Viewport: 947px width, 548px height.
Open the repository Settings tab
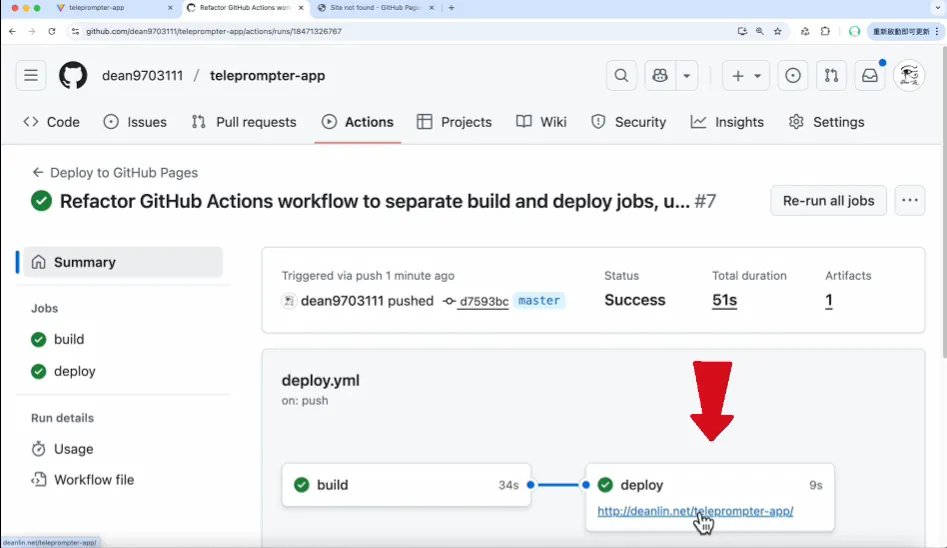[826, 122]
